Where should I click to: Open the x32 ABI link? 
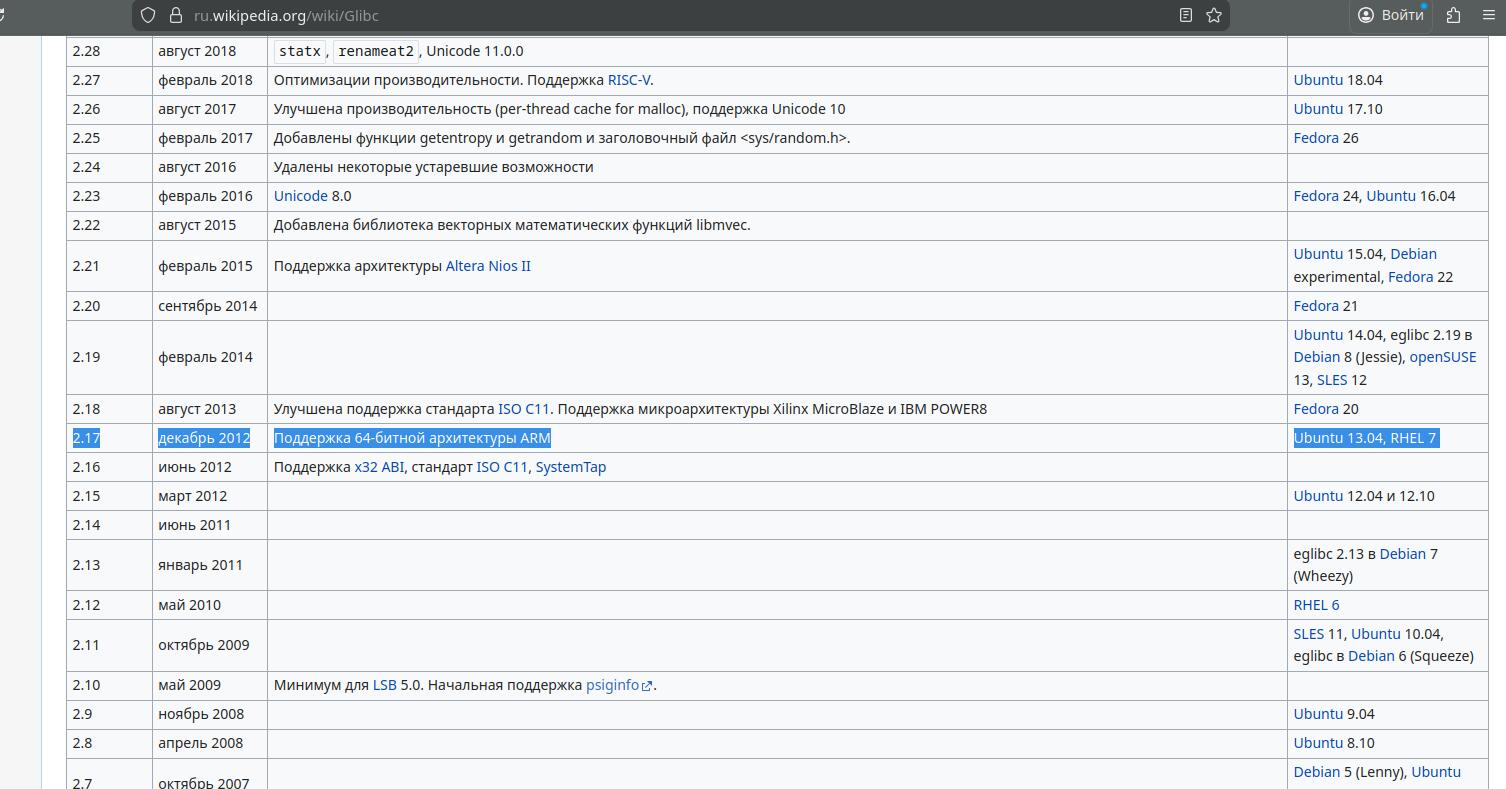coord(379,467)
